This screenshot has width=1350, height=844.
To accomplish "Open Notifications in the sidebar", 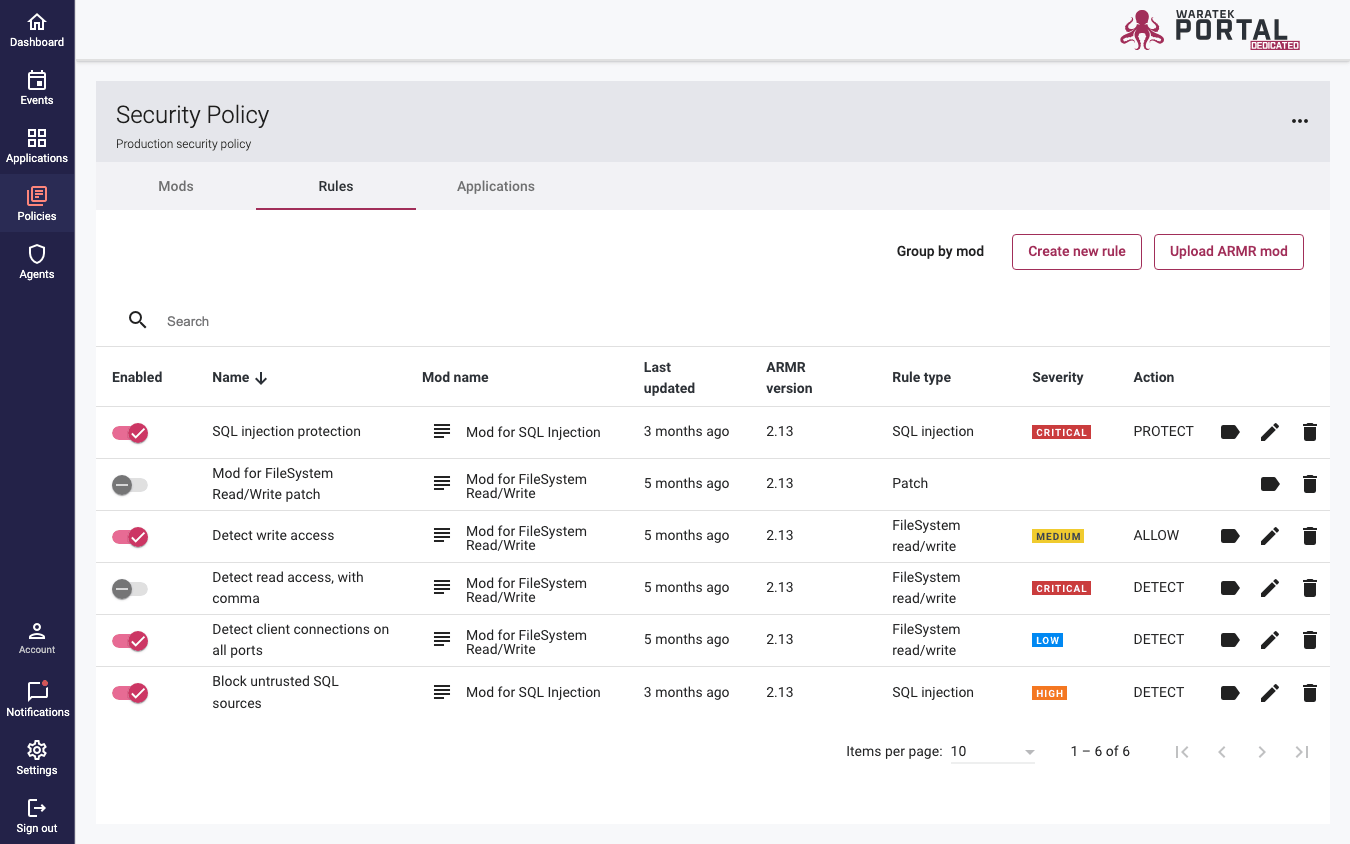I will [x=37, y=699].
